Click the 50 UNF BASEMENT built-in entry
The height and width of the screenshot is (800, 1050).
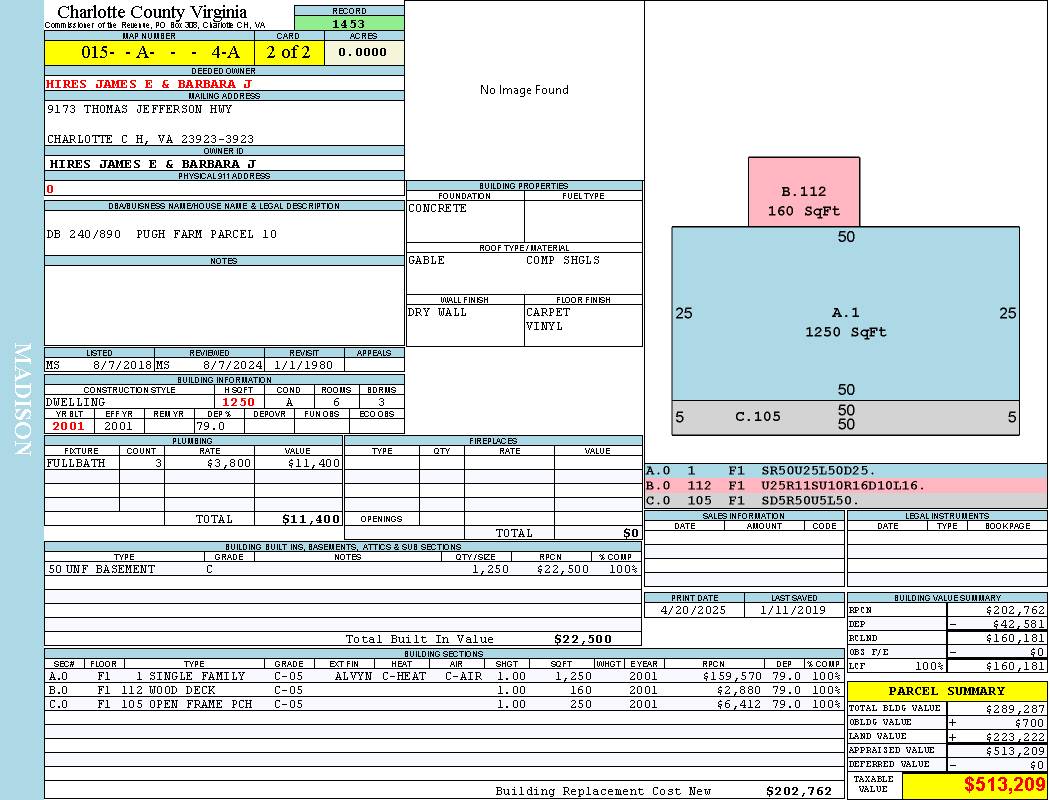tap(102, 569)
